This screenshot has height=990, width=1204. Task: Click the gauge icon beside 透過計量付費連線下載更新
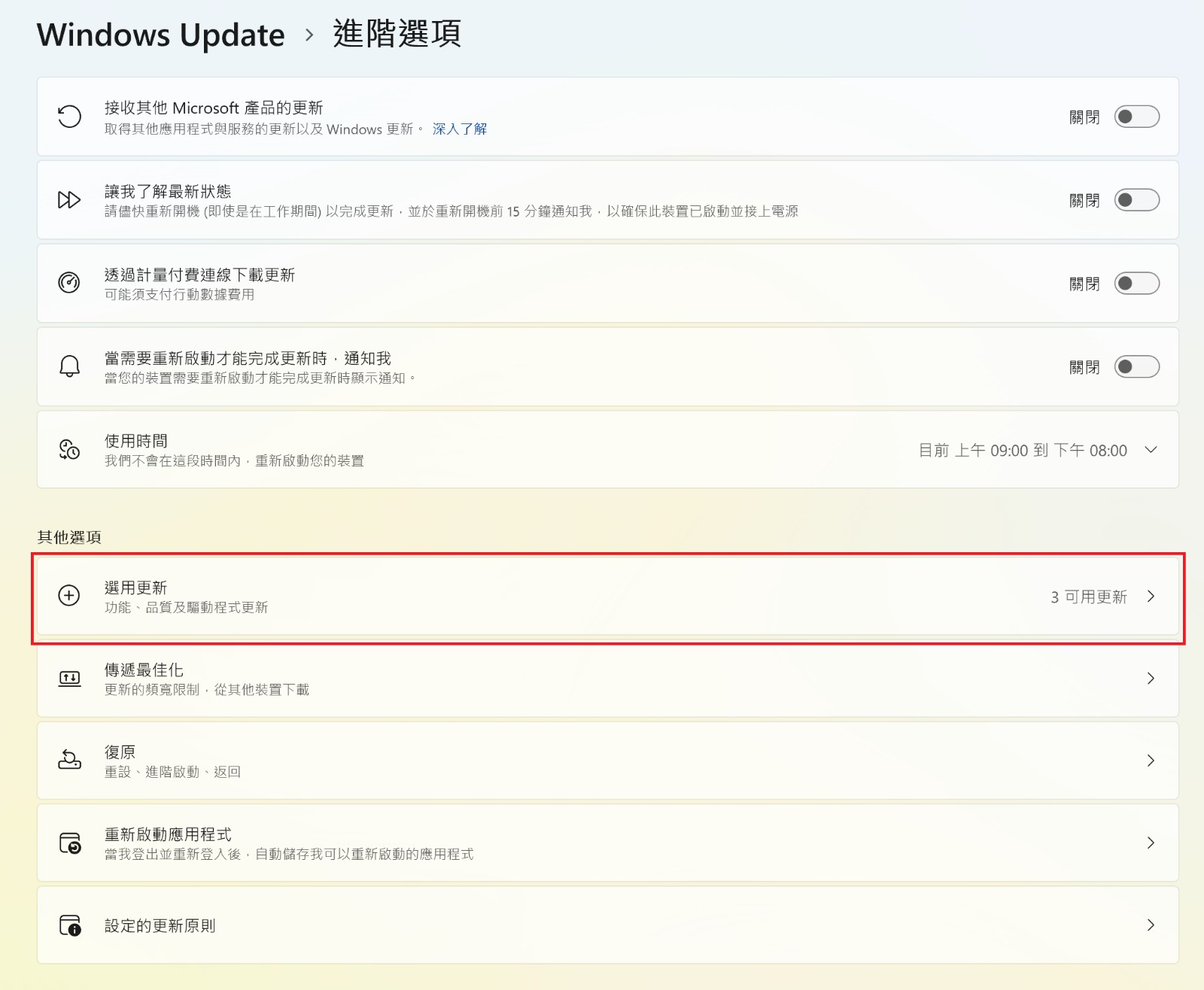point(69,283)
